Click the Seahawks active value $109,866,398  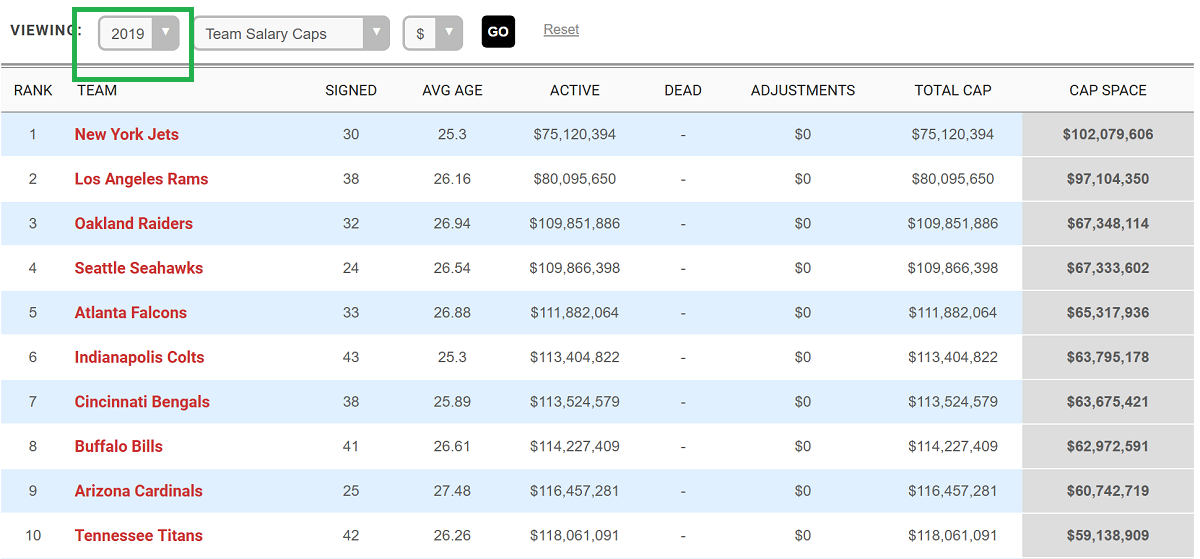(x=575, y=268)
